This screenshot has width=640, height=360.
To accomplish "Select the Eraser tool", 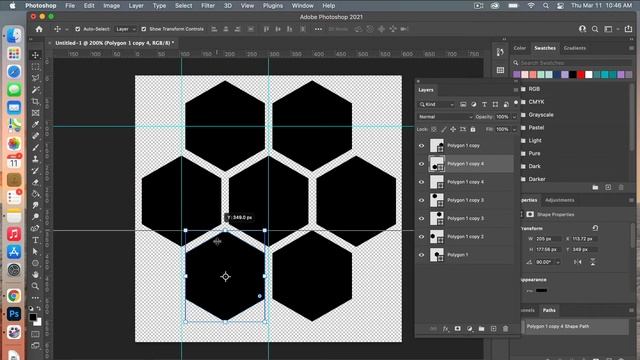I will coord(36,182).
